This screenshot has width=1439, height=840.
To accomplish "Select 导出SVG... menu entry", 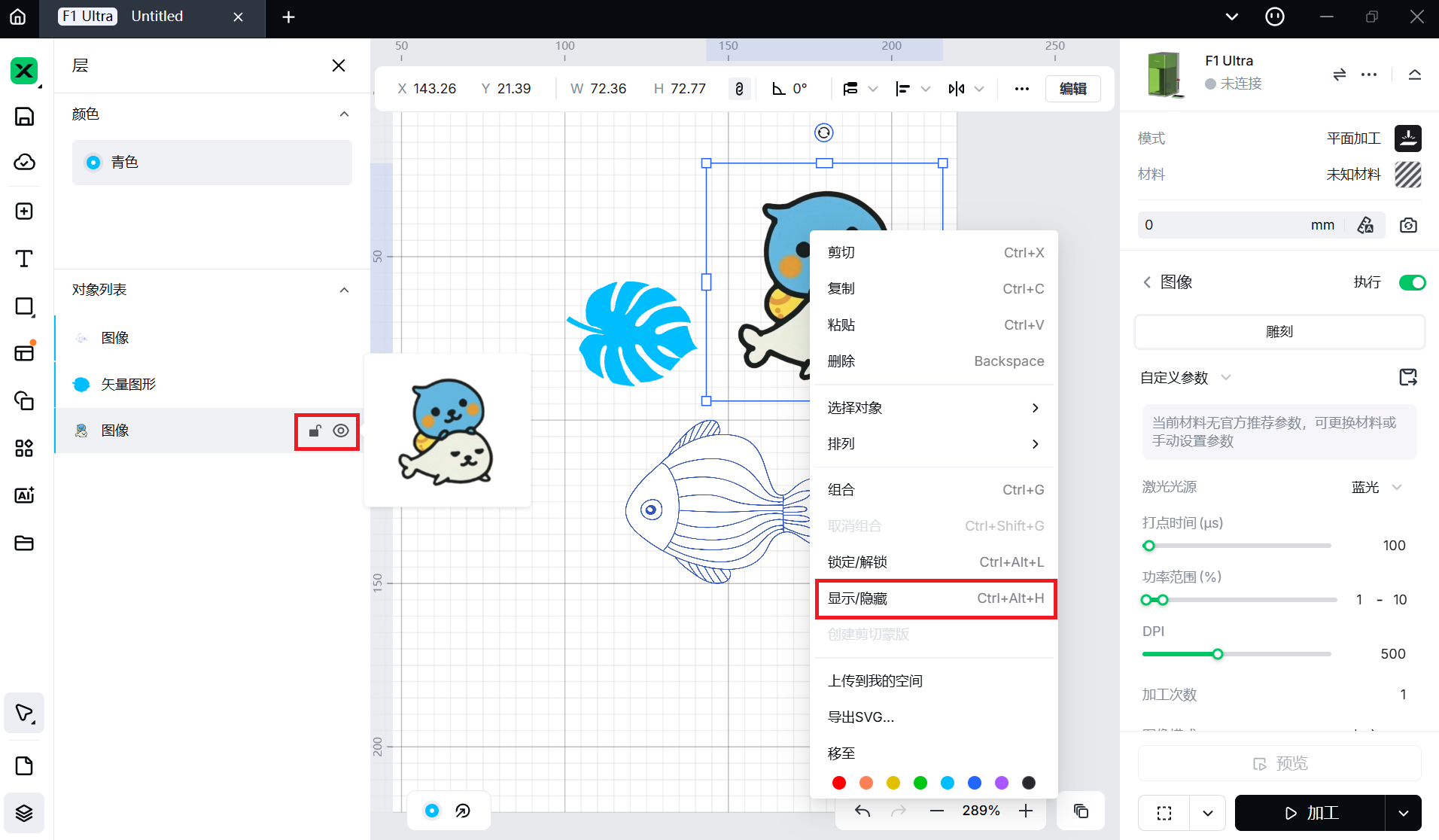I will [861, 717].
